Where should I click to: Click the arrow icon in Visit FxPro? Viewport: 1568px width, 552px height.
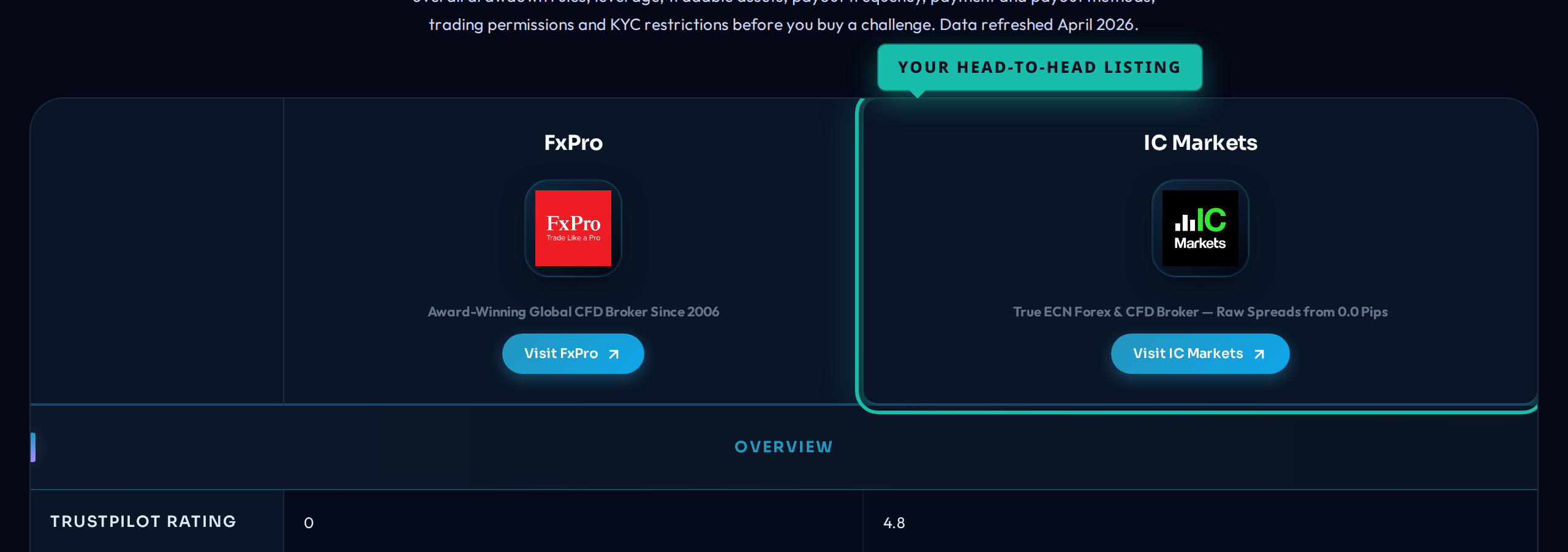point(614,354)
